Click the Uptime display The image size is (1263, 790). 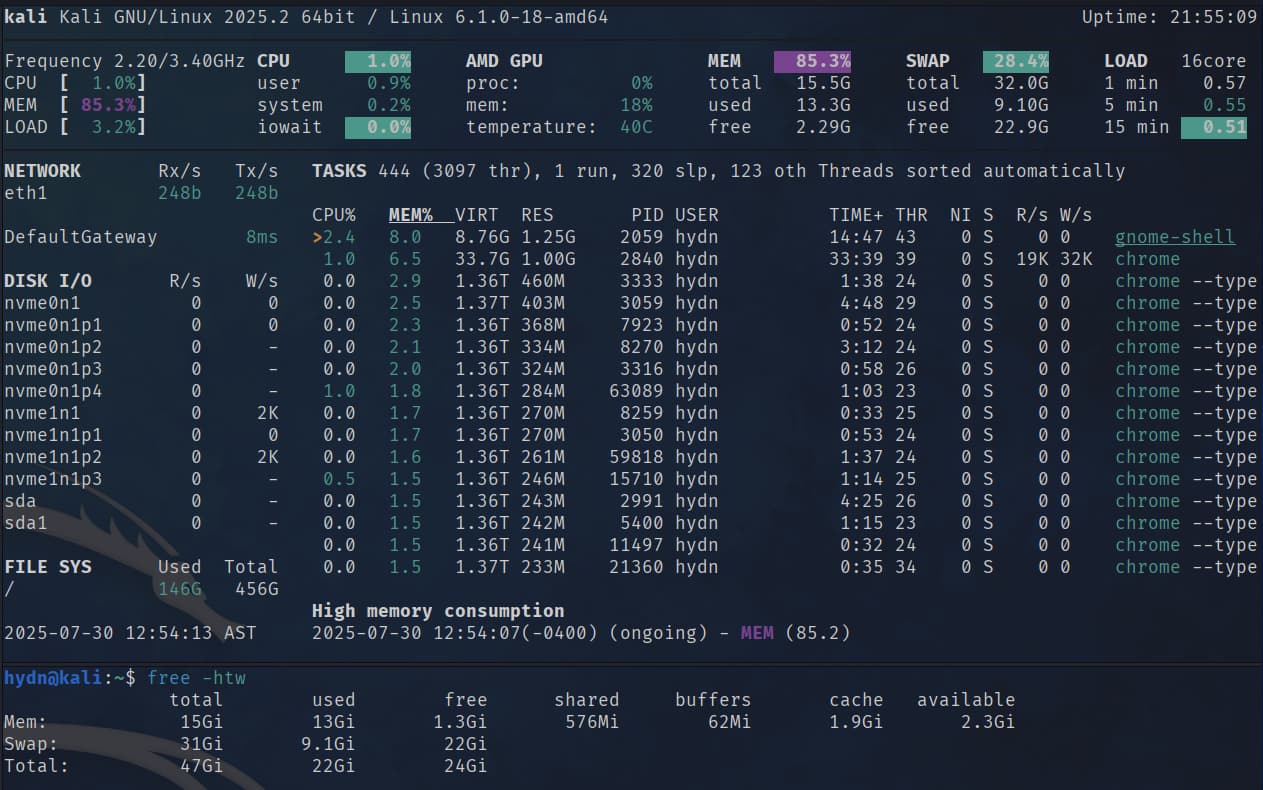point(1169,17)
